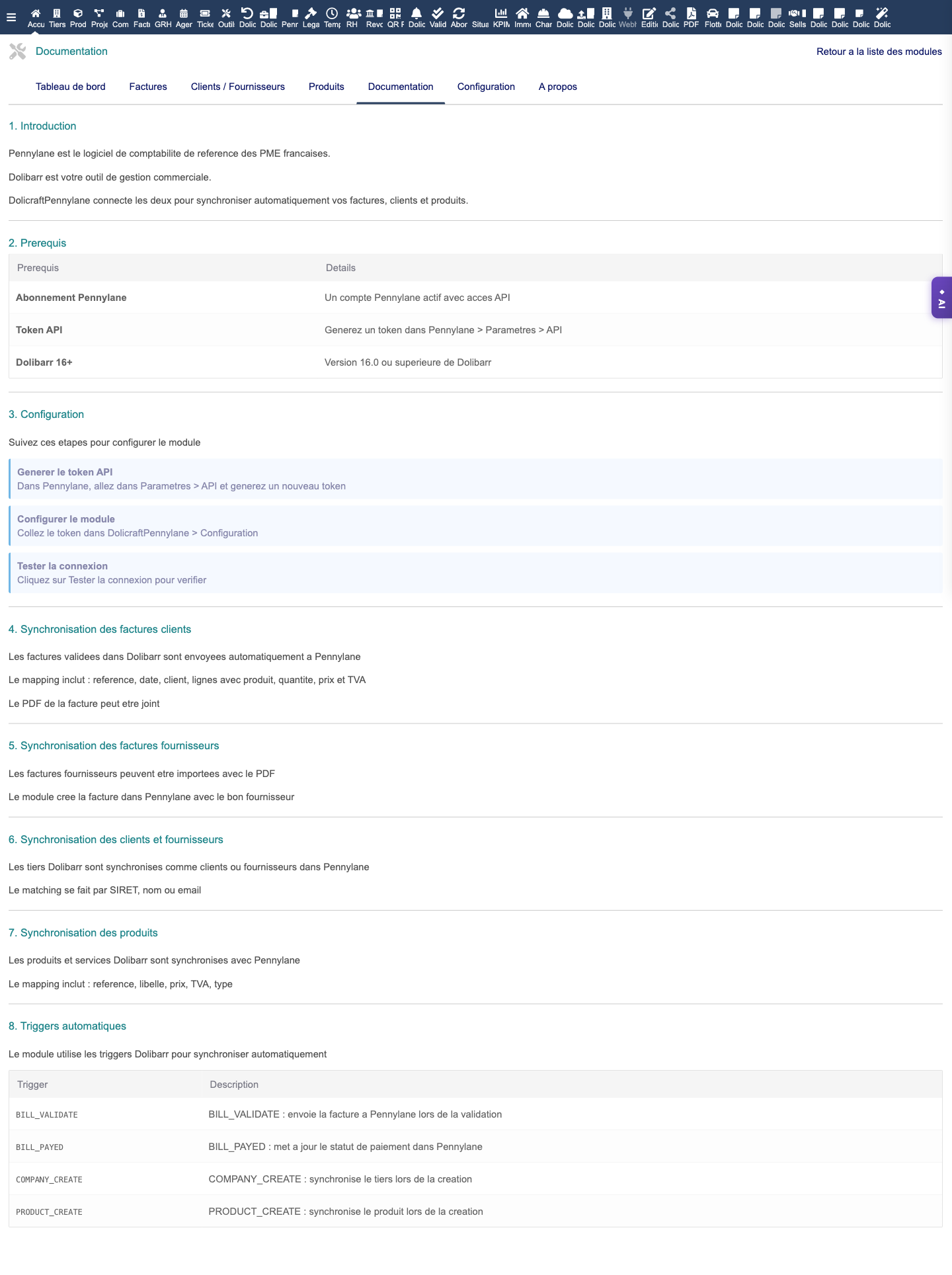Screen dimensions: 952x1275
Task: Click Retour a la liste des modules
Action: point(879,52)
